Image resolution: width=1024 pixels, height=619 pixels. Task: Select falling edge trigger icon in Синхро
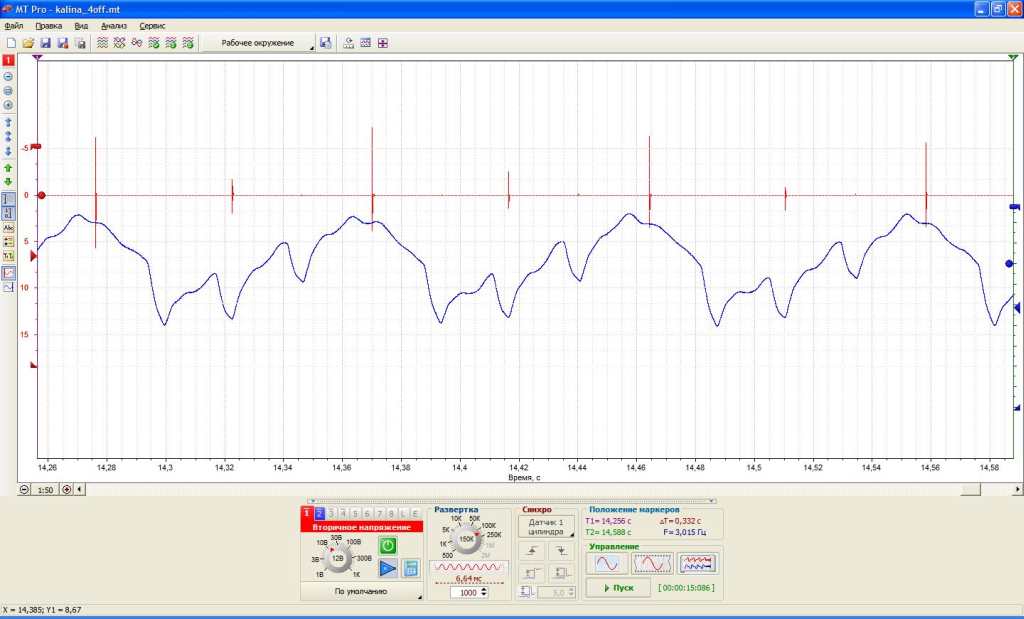point(561,551)
